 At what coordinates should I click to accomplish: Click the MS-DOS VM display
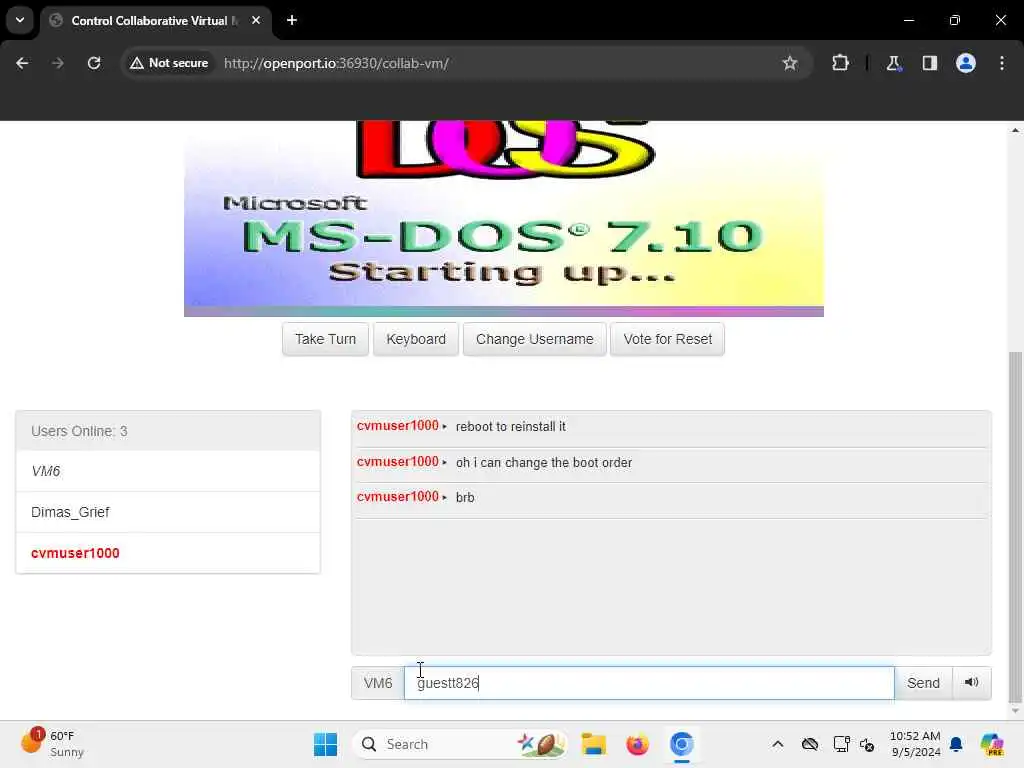point(504,219)
